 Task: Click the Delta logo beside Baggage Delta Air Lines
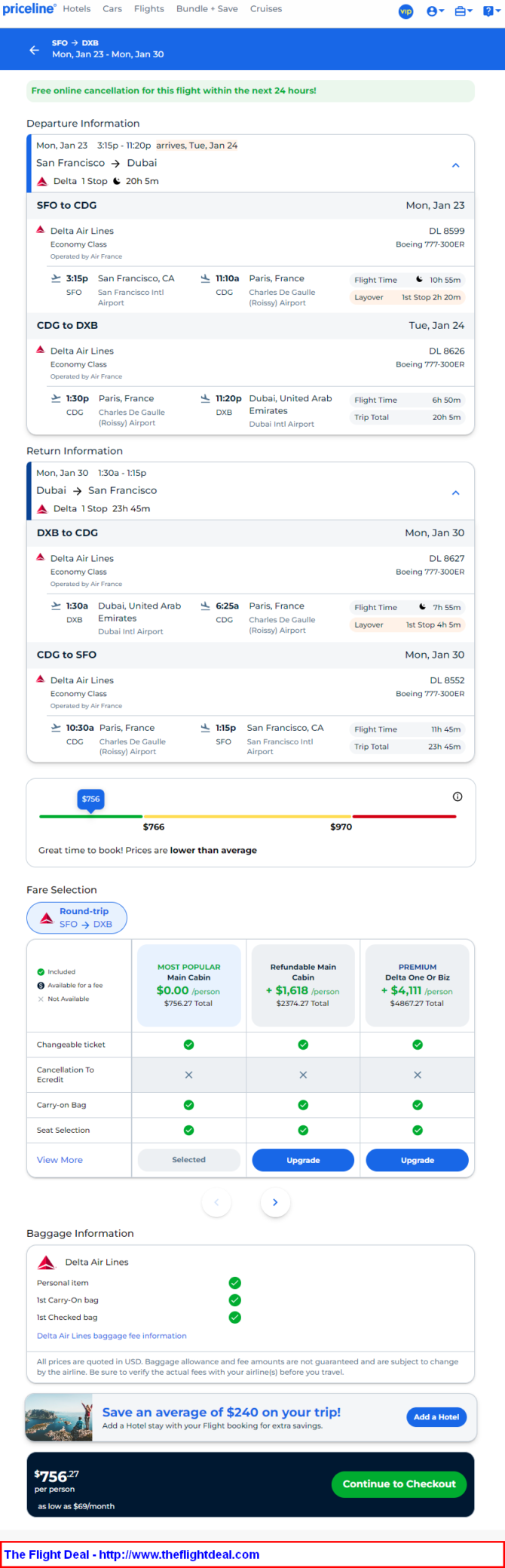coord(47,1263)
